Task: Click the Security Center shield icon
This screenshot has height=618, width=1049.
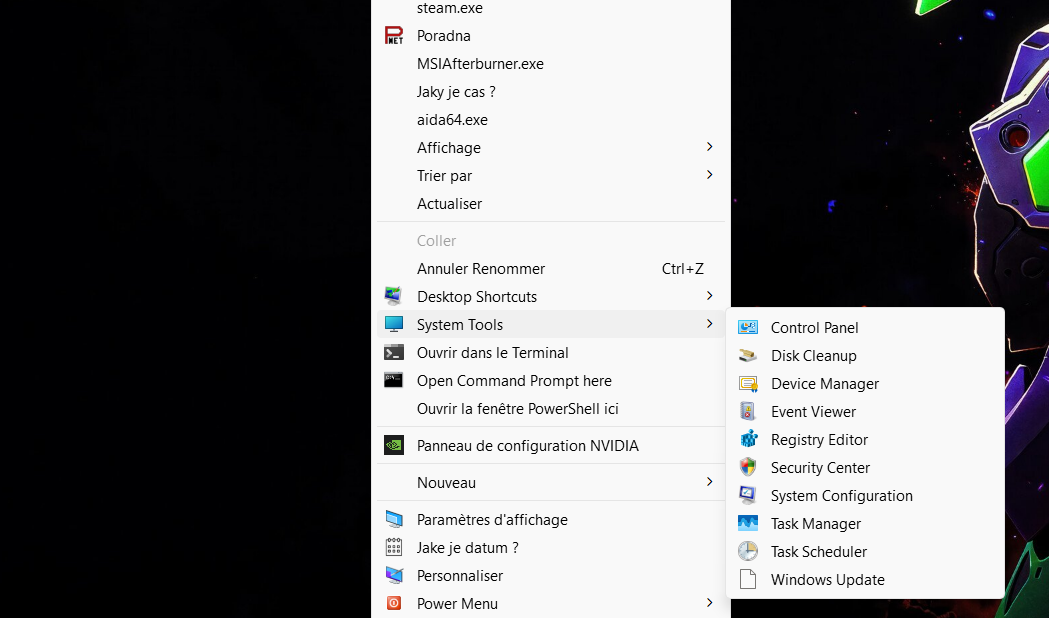Action: pyautogui.click(x=747, y=468)
